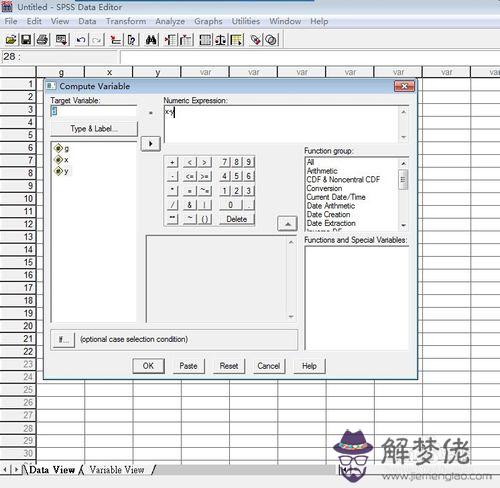Click the If... case selection button
This screenshot has height=488, width=500.
click(x=63, y=340)
